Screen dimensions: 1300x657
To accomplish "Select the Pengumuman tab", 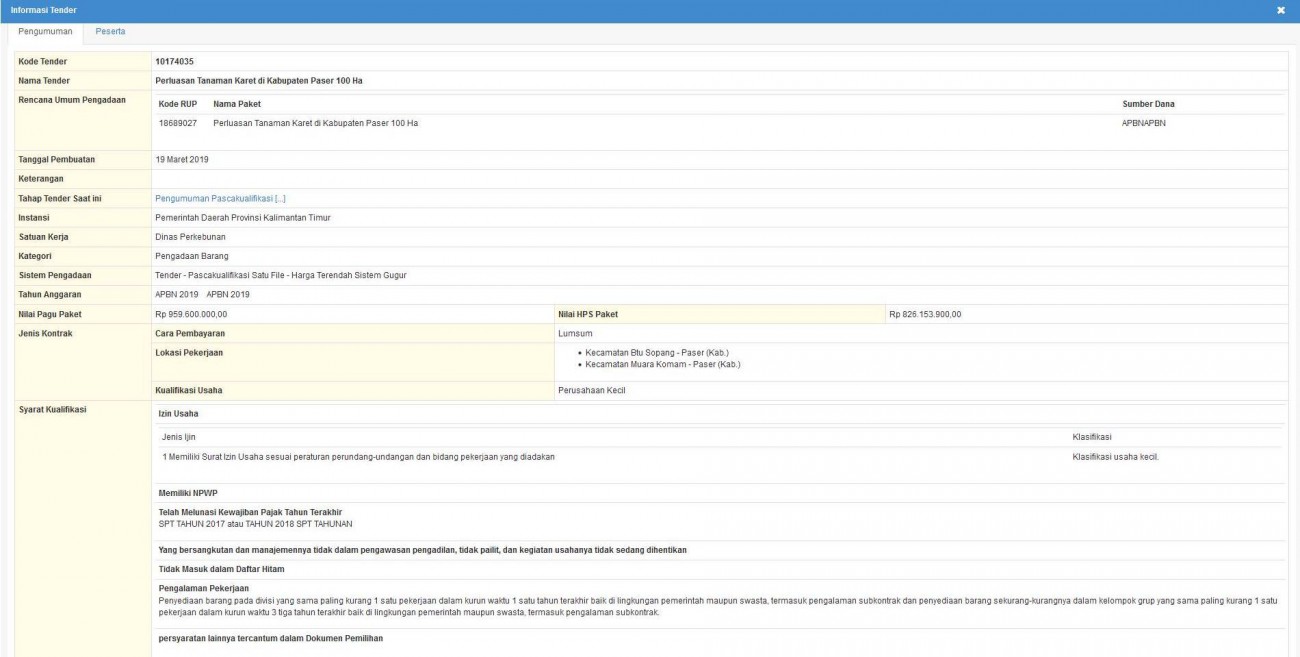I will coord(45,32).
